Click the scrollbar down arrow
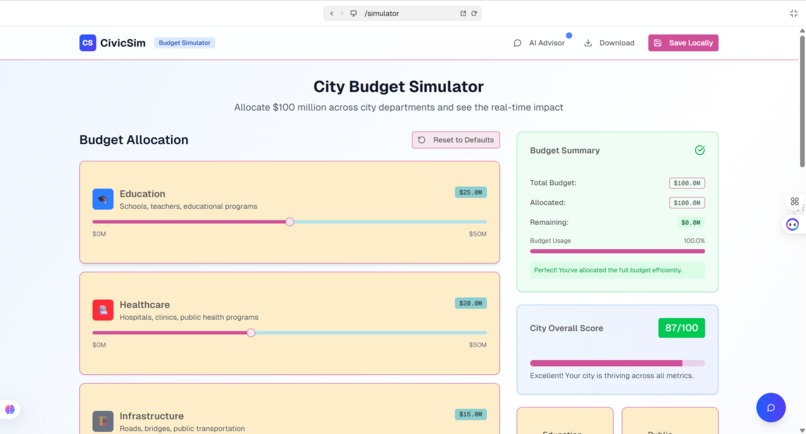Viewport: 806px width, 434px height. point(802,430)
